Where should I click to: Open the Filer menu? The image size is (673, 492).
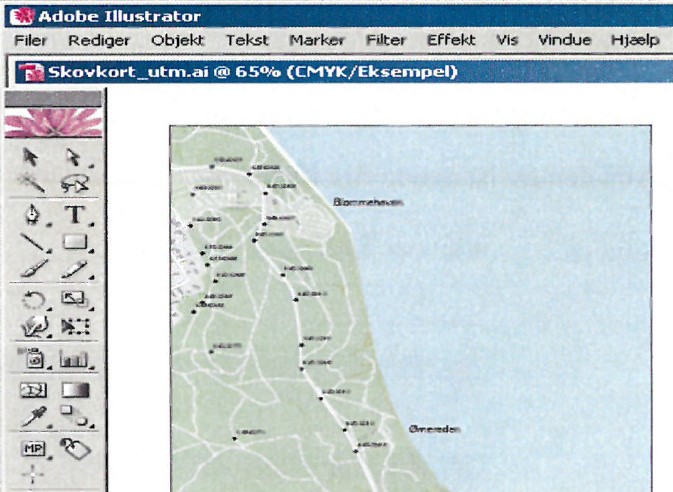[x=31, y=40]
